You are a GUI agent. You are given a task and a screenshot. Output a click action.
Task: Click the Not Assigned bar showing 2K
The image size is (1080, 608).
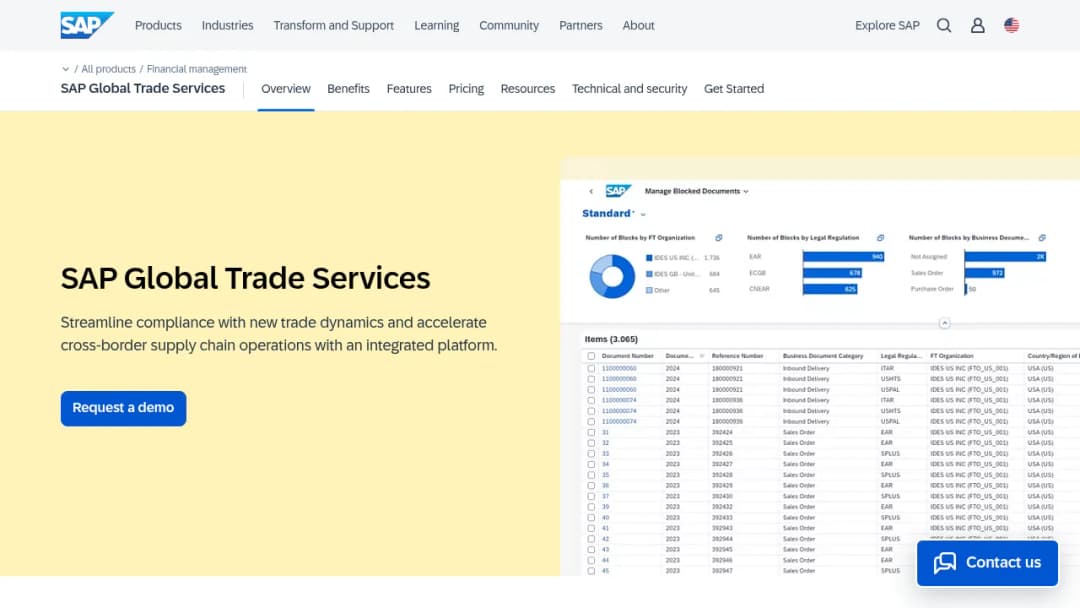tap(1006, 256)
